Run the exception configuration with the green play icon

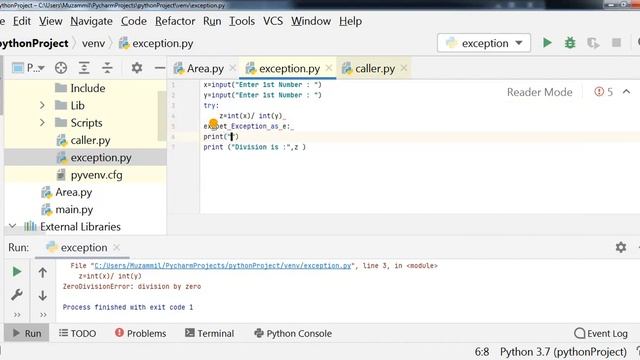(x=547, y=42)
